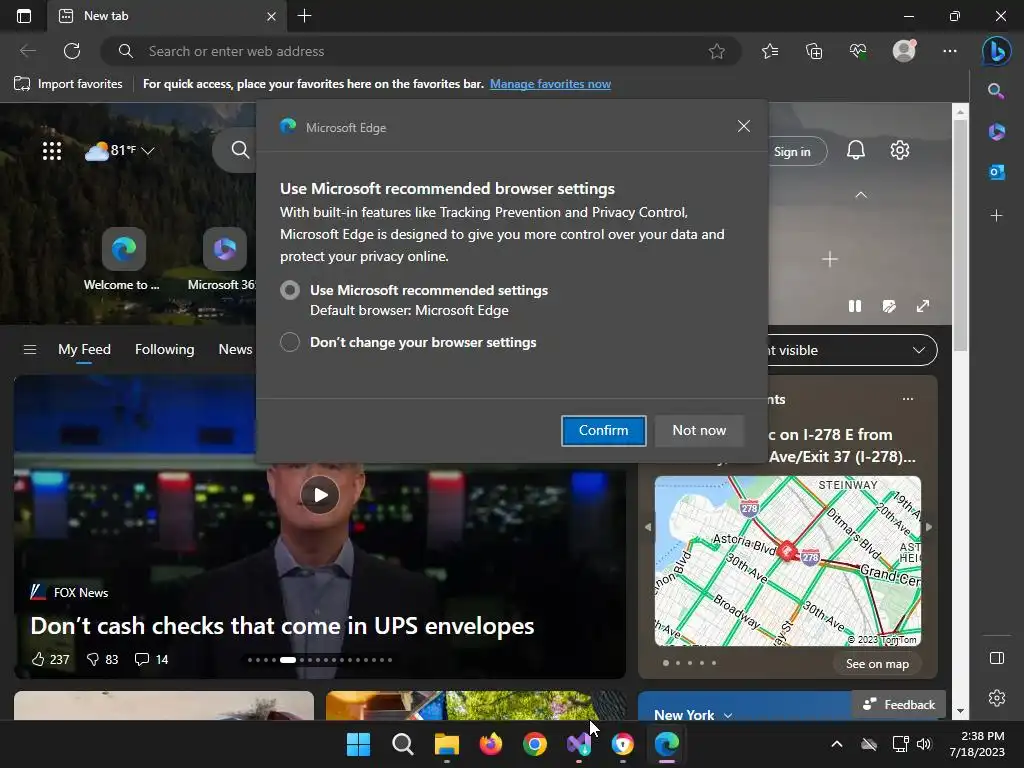Like the UPS envelopes story
The height and width of the screenshot is (768, 1024).
50,660
